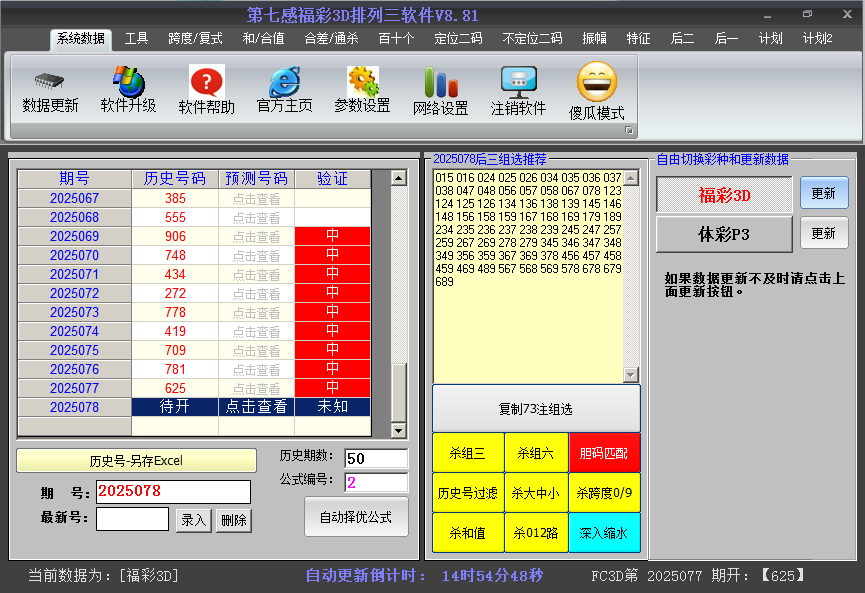Select the 系统数据 tab

pos(81,39)
